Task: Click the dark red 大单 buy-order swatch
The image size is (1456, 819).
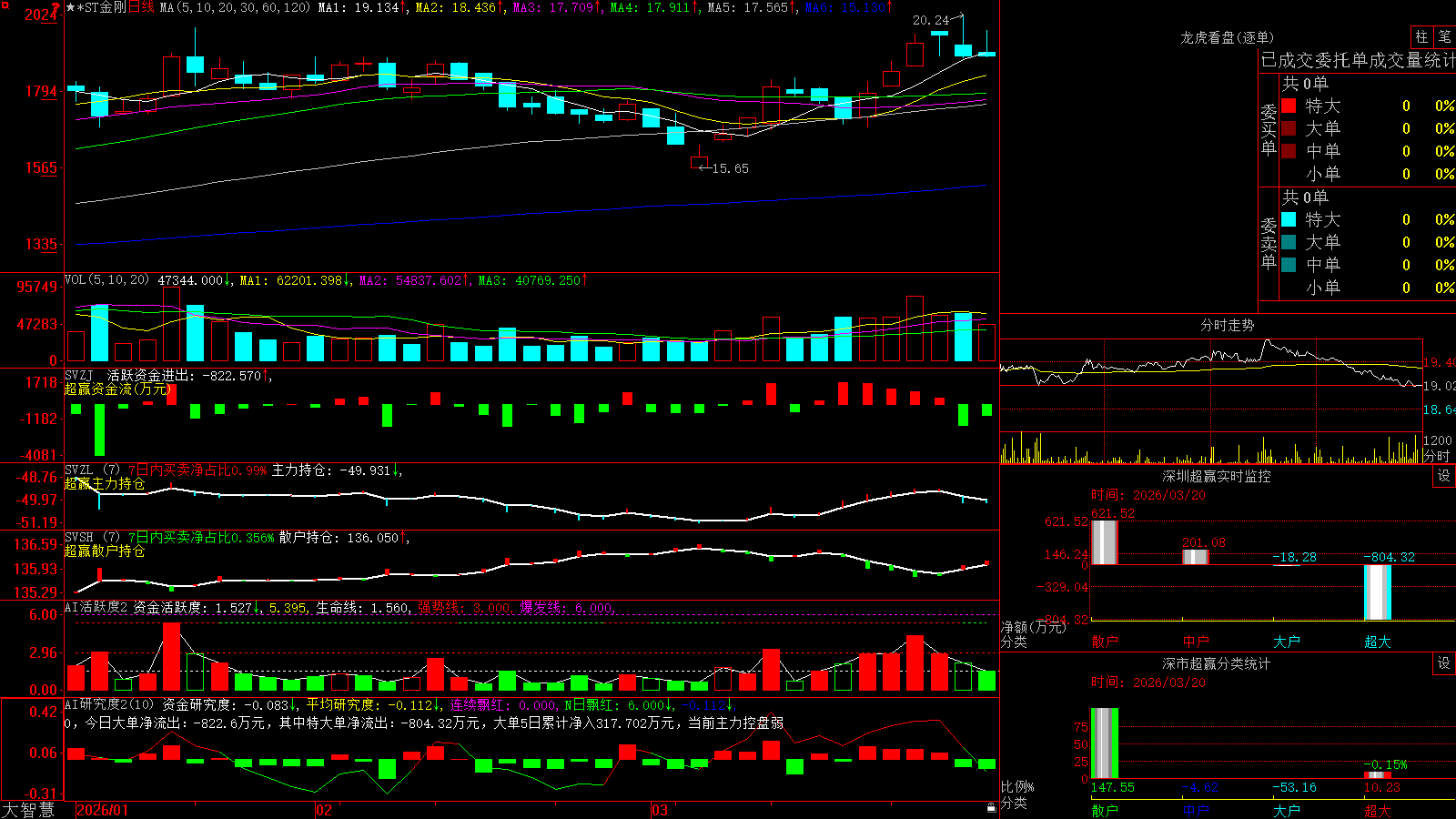Action: coord(1289,128)
